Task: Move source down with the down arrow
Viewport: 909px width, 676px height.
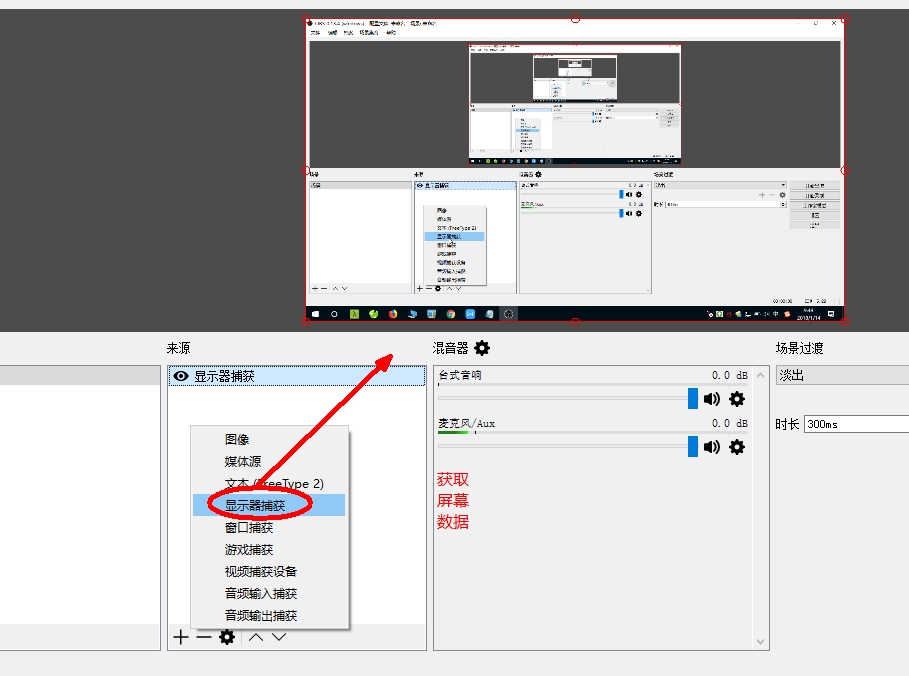Action: pyautogui.click(x=279, y=637)
